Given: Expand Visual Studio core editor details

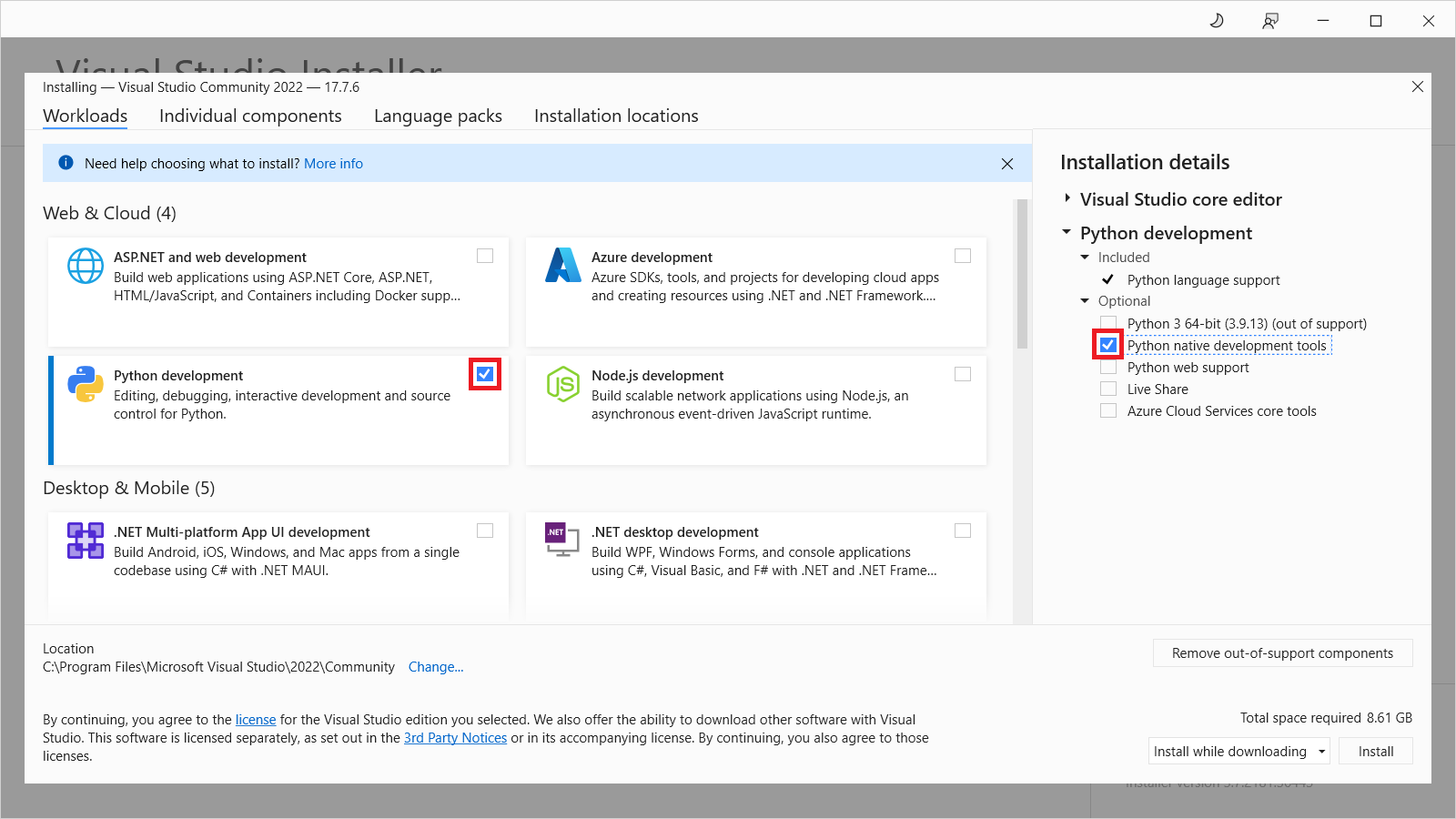Looking at the screenshot, I should (1068, 198).
